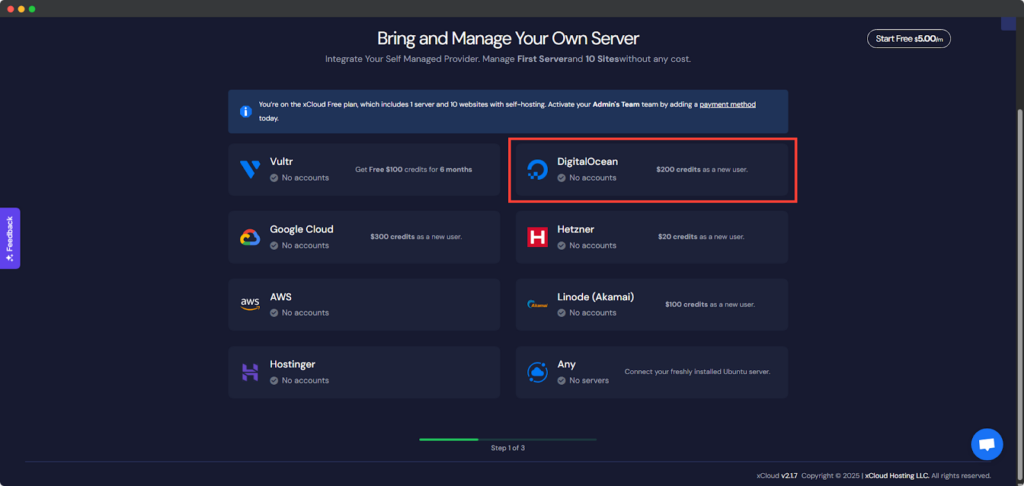The width and height of the screenshot is (1024, 486).
Task: Select the Hostinger logo icon
Action: tap(250, 372)
